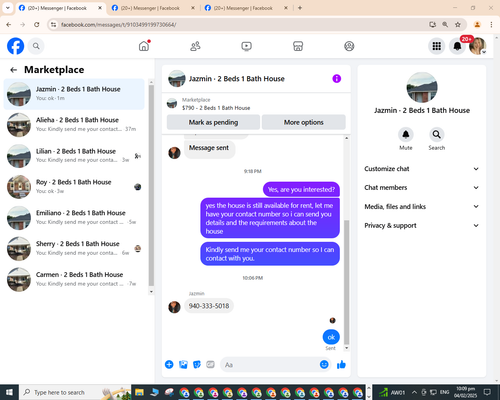This screenshot has width=500, height=400.
Task: Expand Chat members section
Action: (422, 187)
